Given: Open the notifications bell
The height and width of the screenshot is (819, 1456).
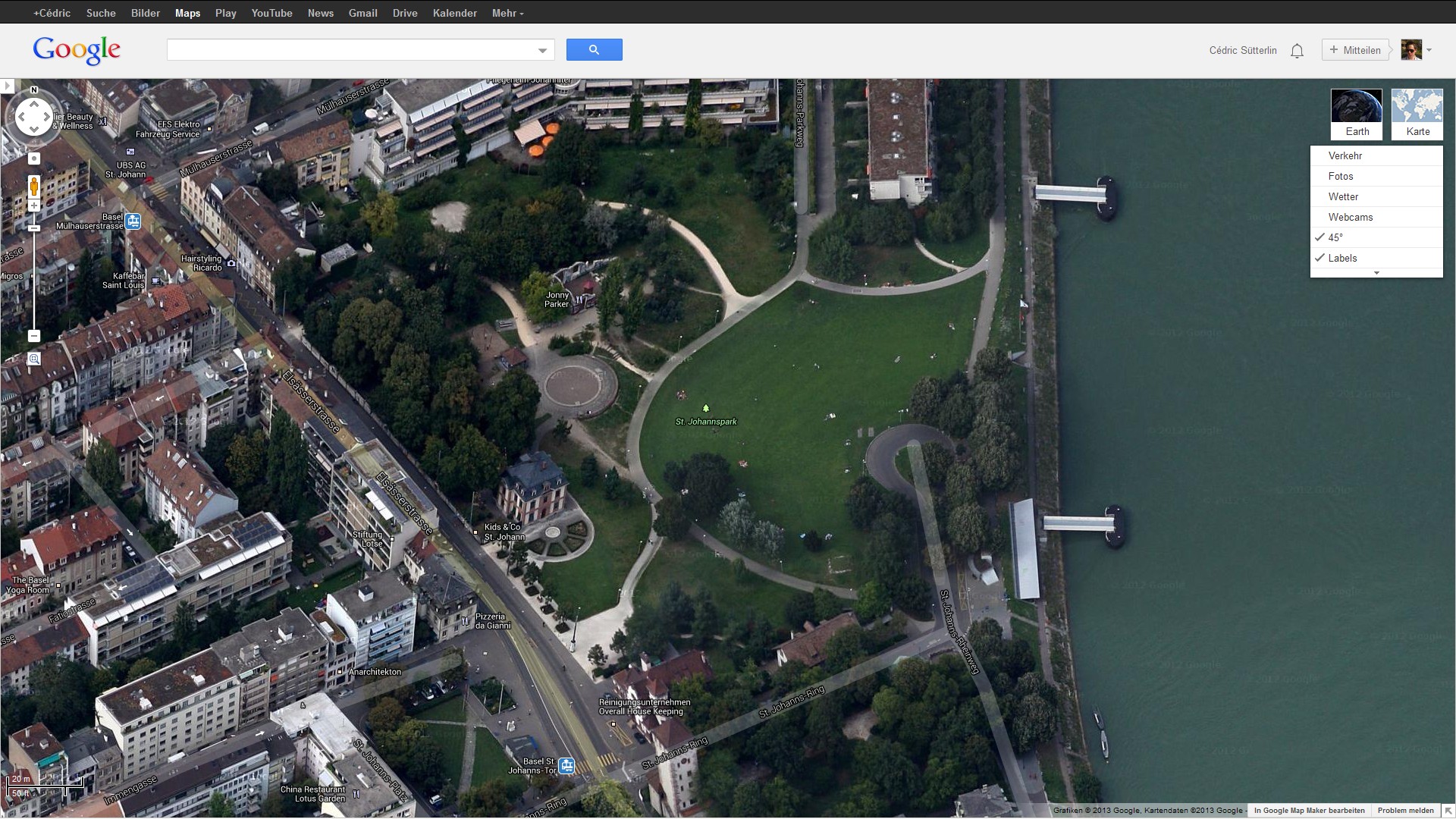Looking at the screenshot, I should (x=1297, y=51).
